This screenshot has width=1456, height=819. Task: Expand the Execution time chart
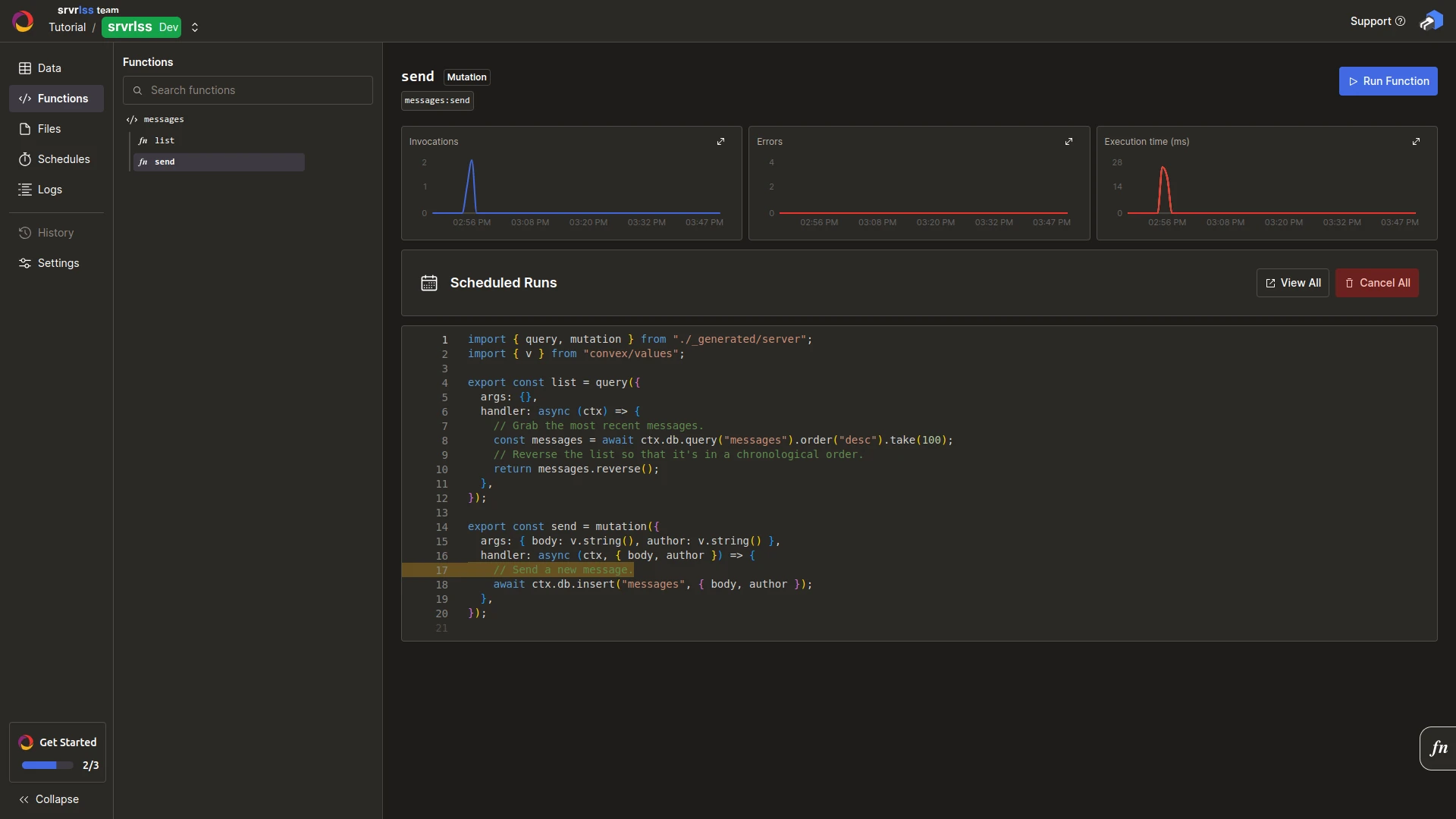[1417, 142]
